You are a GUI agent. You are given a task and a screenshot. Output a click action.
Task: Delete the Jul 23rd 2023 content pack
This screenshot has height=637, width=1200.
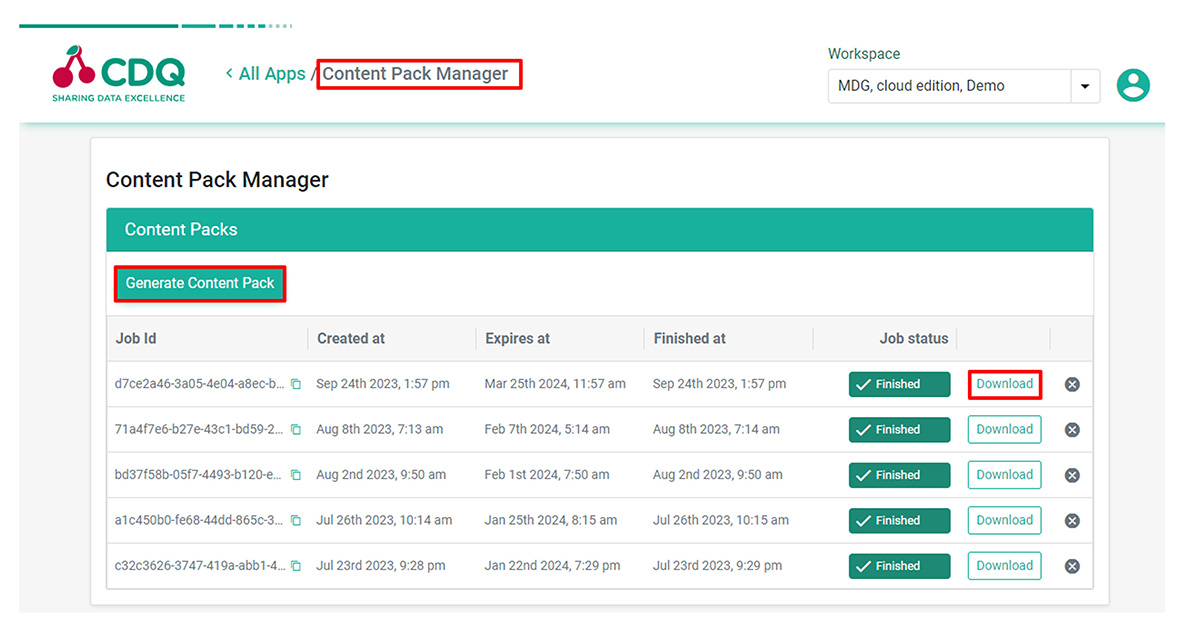point(1072,566)
